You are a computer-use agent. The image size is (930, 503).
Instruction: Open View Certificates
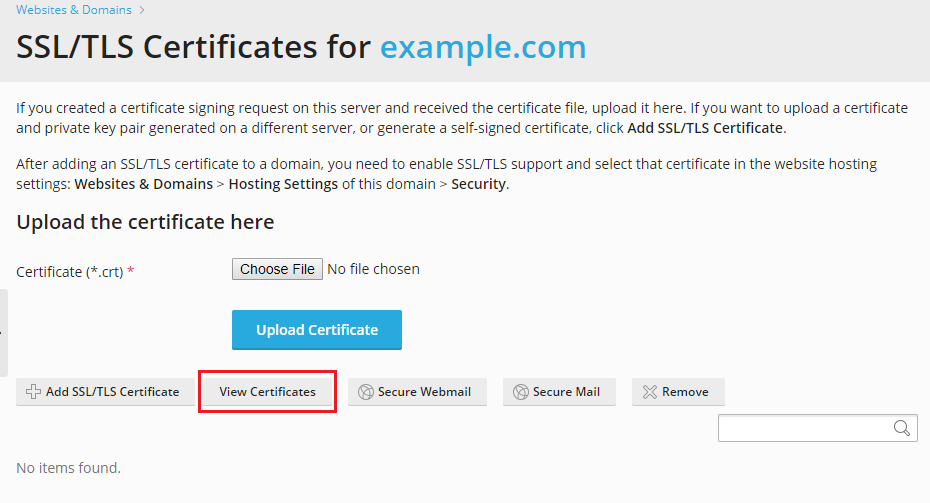[x=267, y=392]
